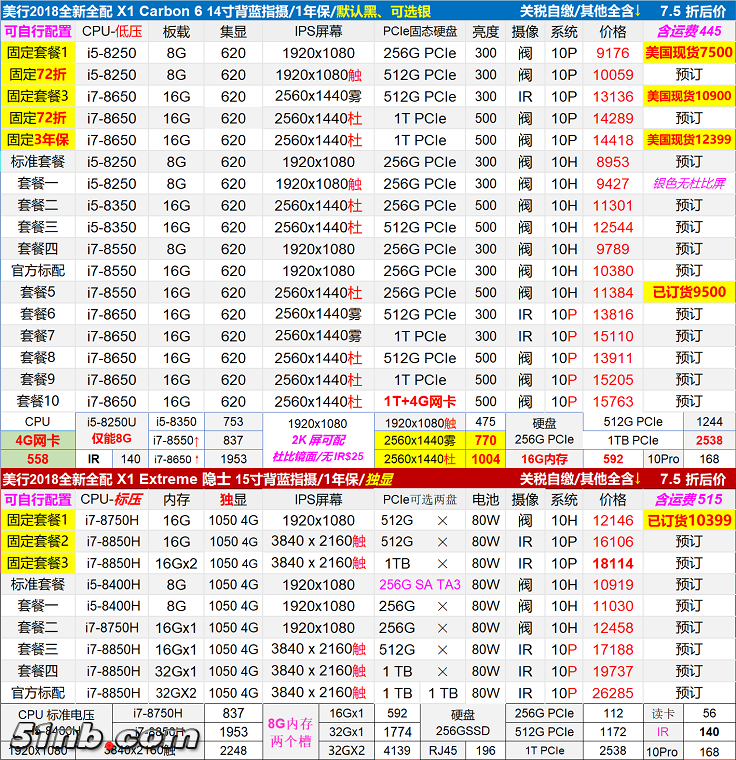Click the "CPU-低压" column header
Viewport: 736px width, 760px height.
click(112, 32)
